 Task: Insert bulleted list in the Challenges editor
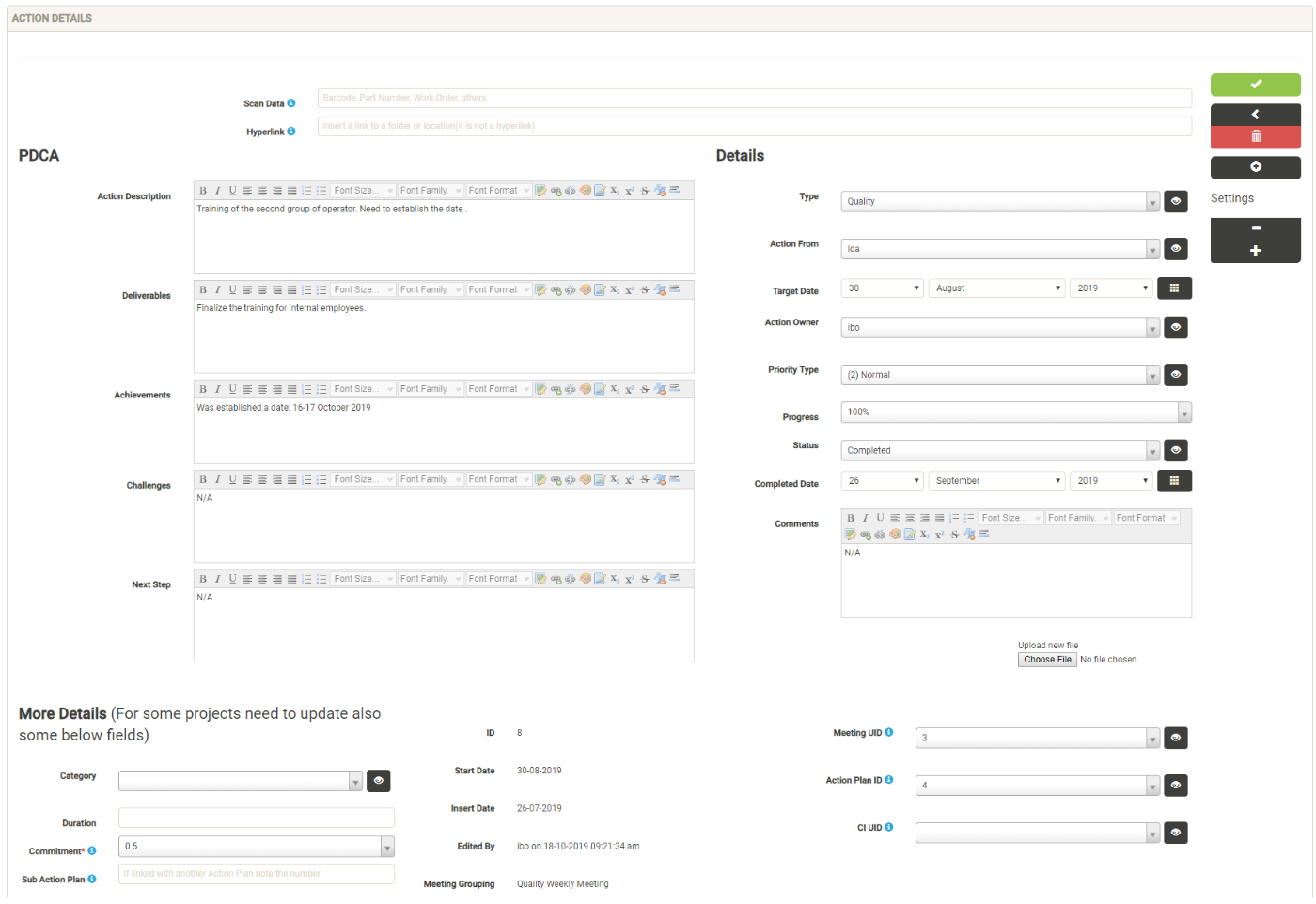point(321,480)
